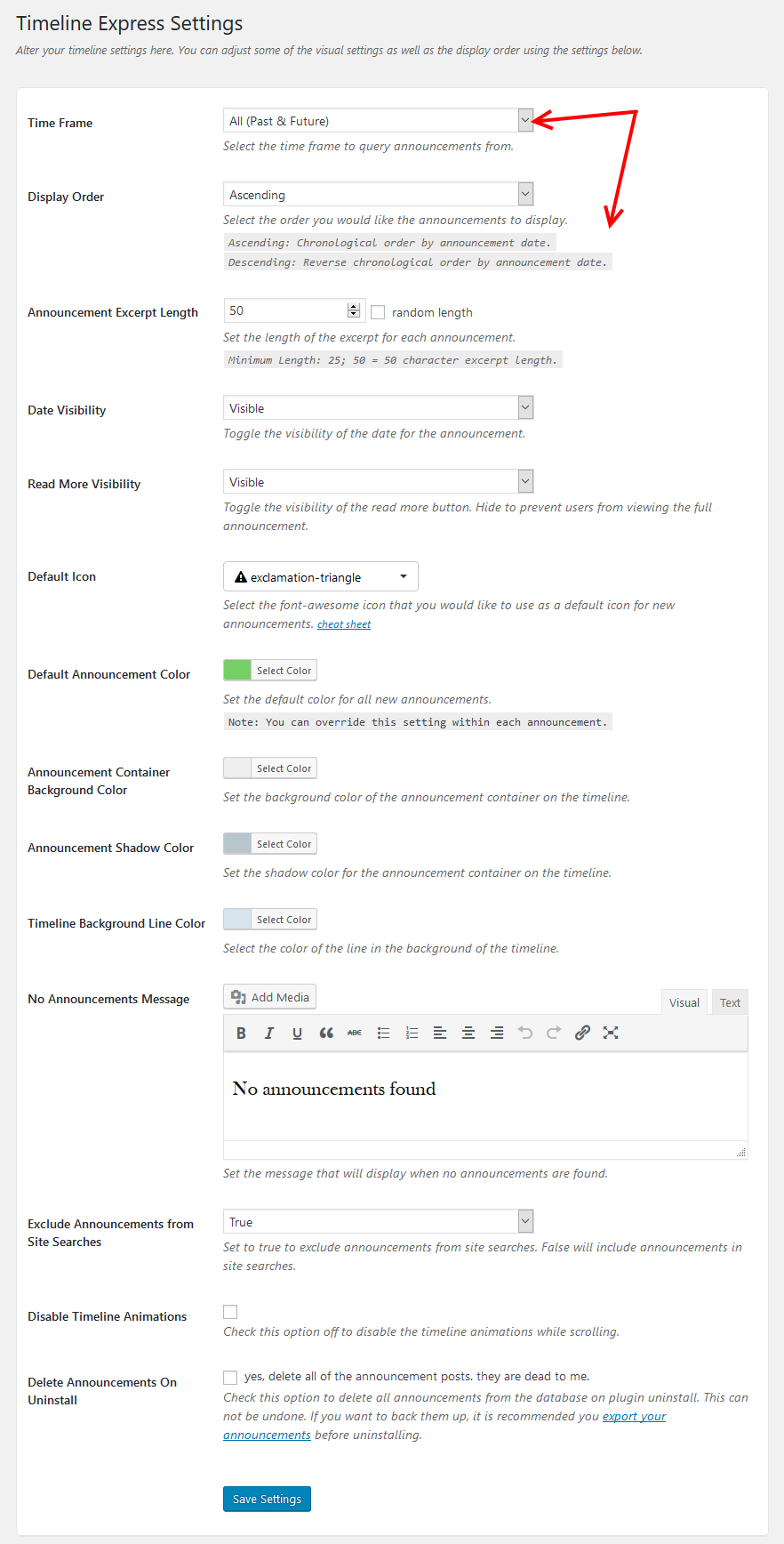Check the Disable Timeline Animations box
Viewport: 784px width, 1544px height.
[230, 1312]
